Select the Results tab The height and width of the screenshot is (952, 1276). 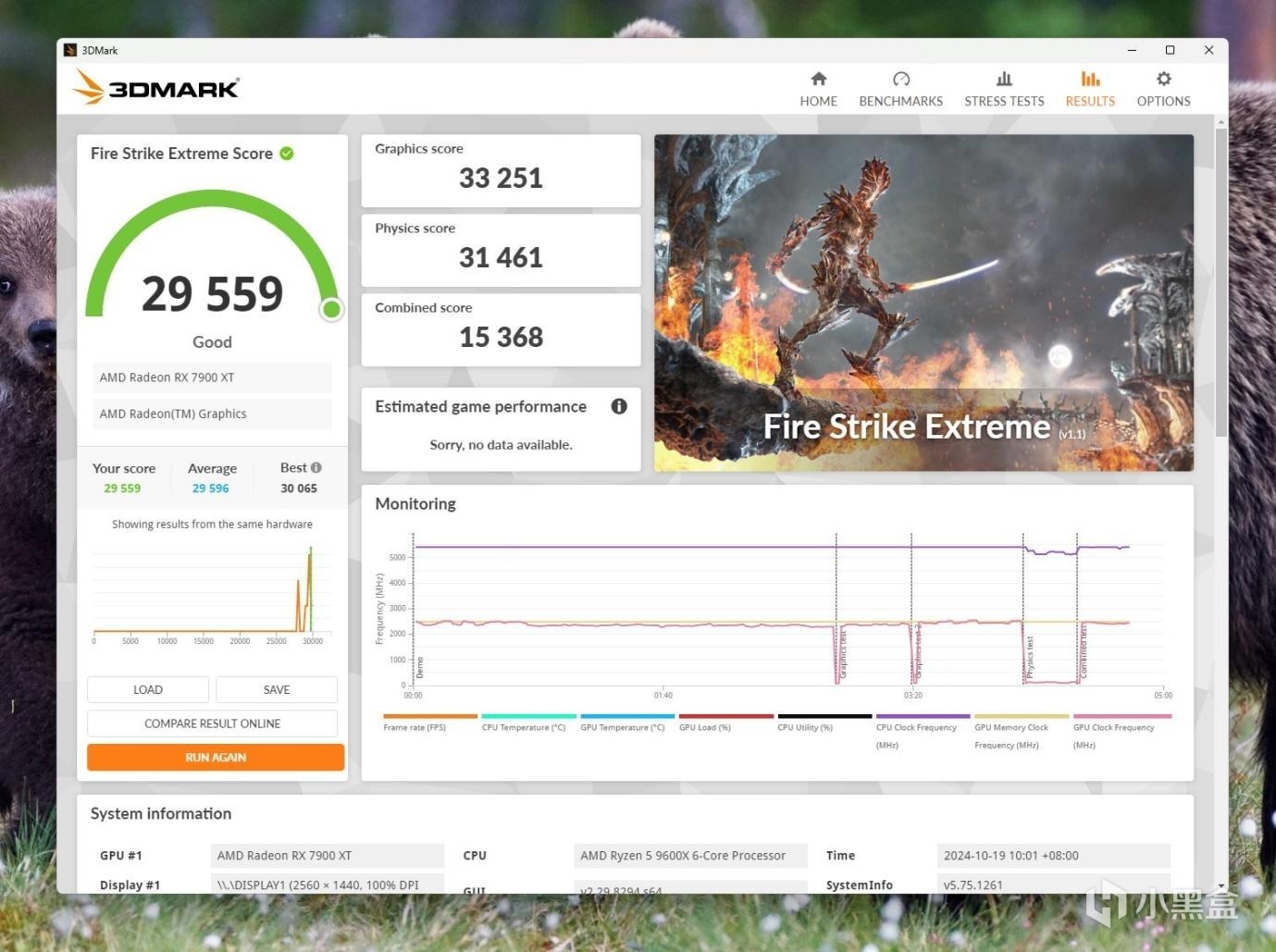tap(1090, 90)
